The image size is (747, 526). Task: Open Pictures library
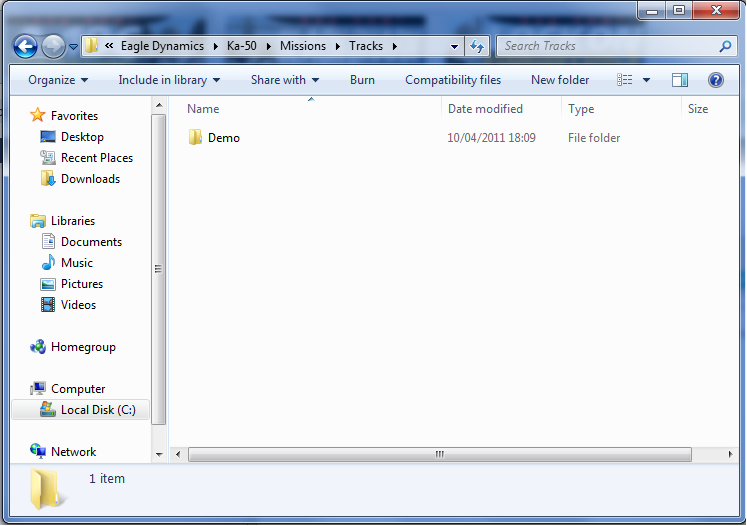coord(81,284)
